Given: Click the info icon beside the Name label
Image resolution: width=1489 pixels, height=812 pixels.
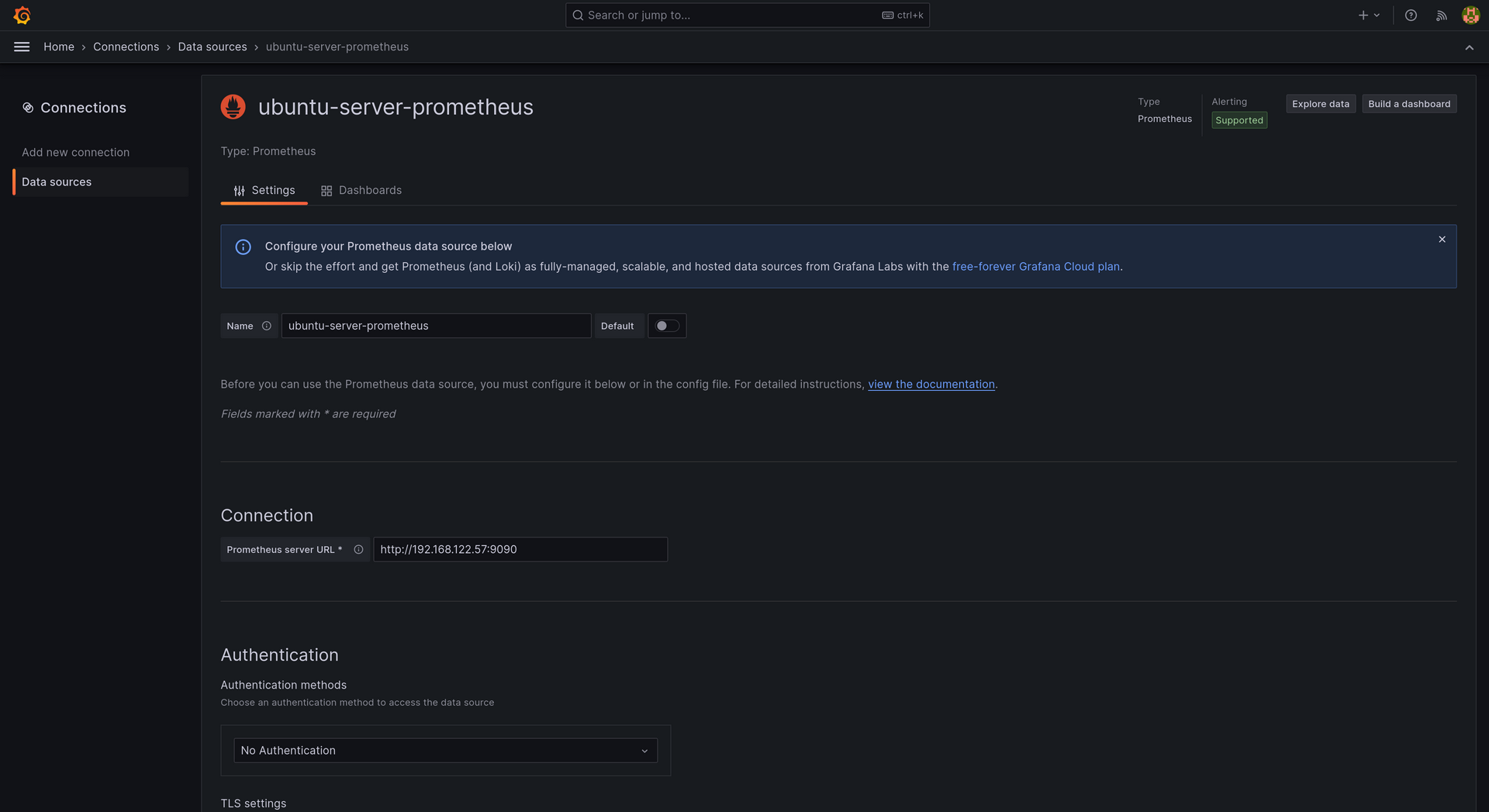Looking at the screenshot, I should pos(266,326).
